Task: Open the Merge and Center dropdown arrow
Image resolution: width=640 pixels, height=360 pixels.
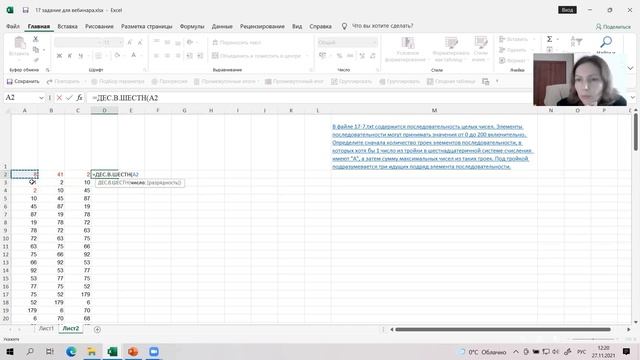Action: coord(306,56)
